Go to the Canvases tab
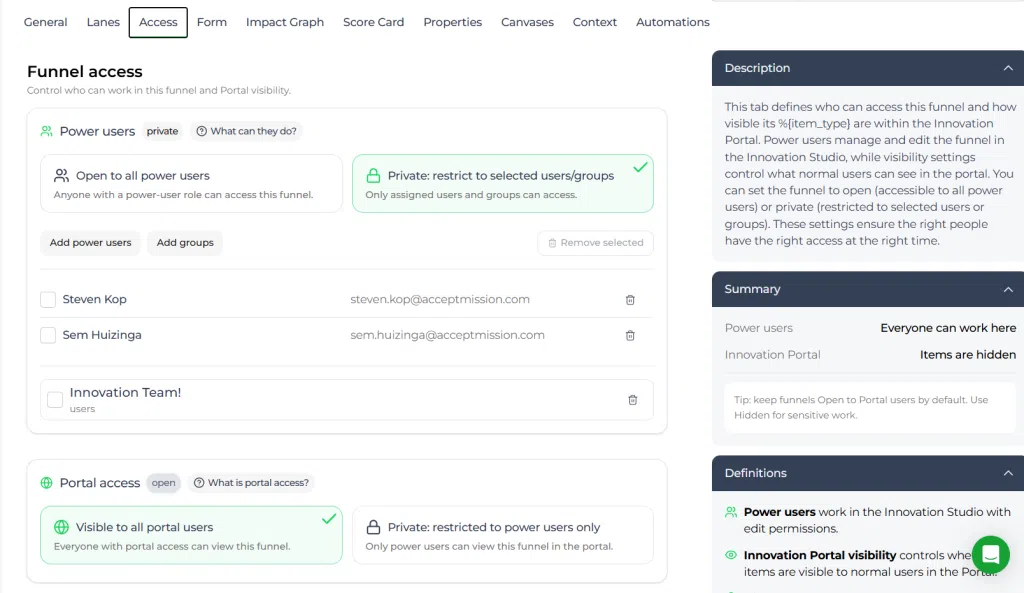The height and width of the screenshot is (593, 1024). coord(527,22)
